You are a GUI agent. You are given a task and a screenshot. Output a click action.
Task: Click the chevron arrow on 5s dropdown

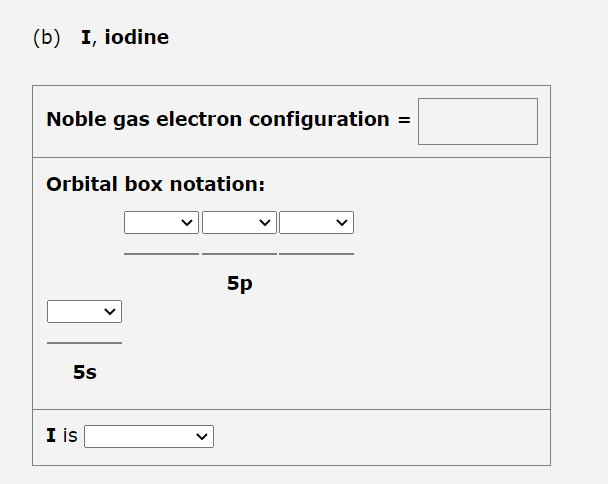tap(110, 312)
